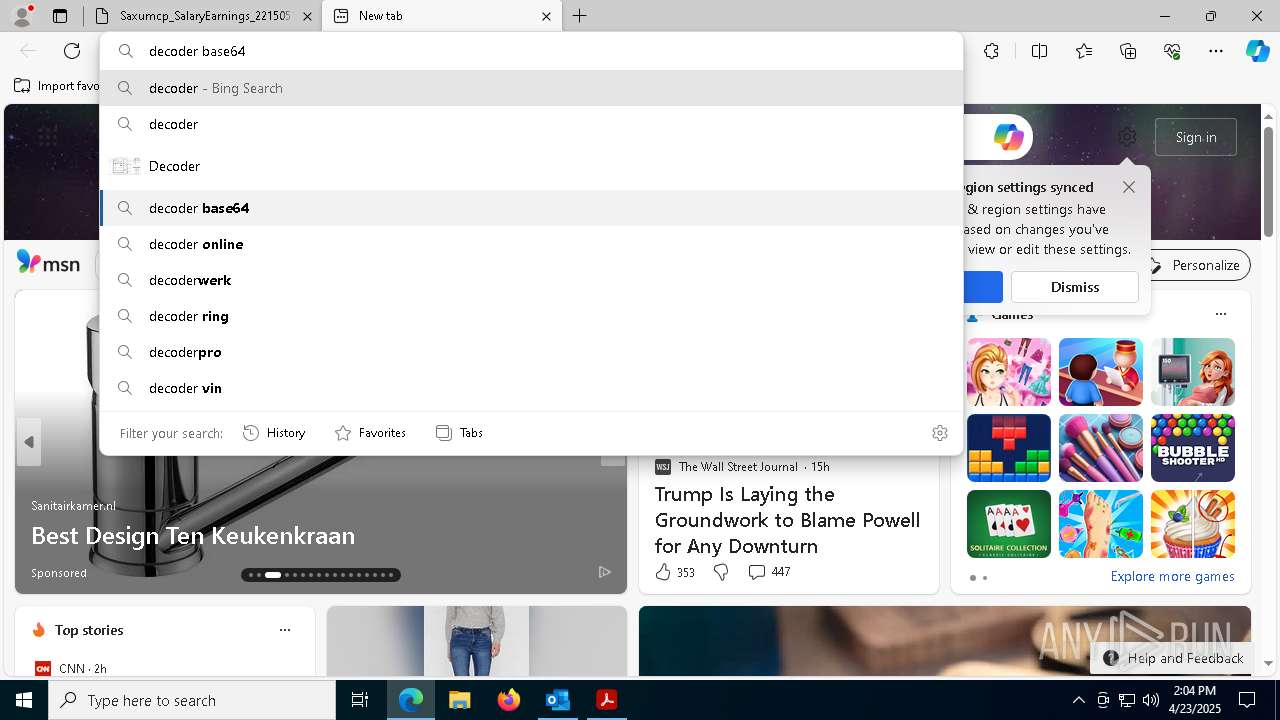Click the taskbar search box
Screen dimensions: 1280x720
point(192,700)
